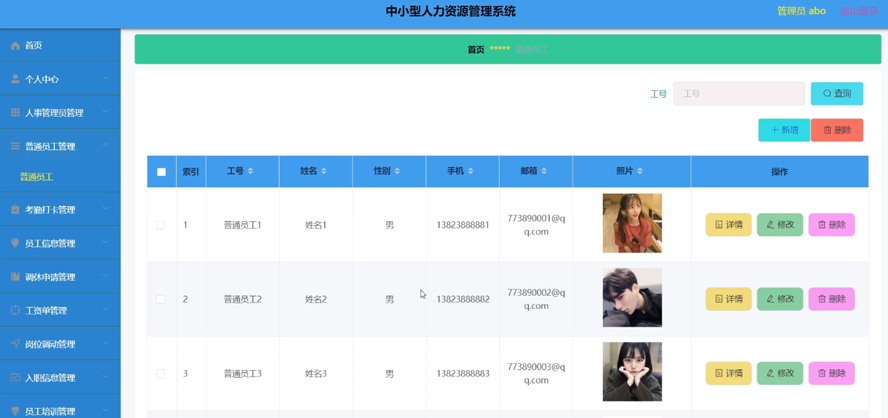Check the checkbox for row 1 普通员工1
The width and height of the screenshot is (888, 418).
[160, 225]
